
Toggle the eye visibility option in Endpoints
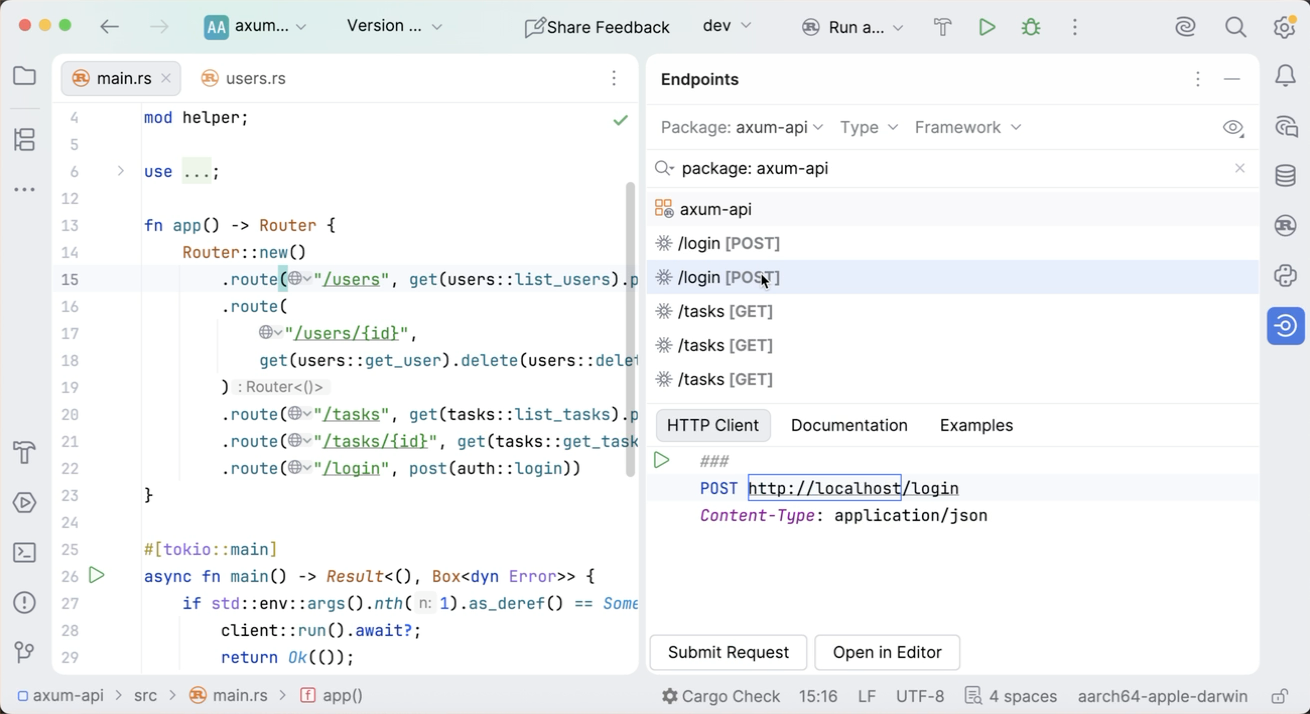click(x=1233, y=128)
